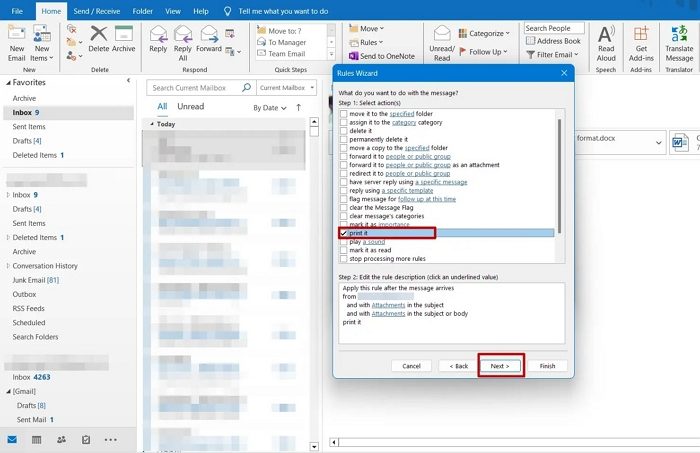Click Cancel in Rules Wizard
The image size is (700, 453).
tap(411, 366)
